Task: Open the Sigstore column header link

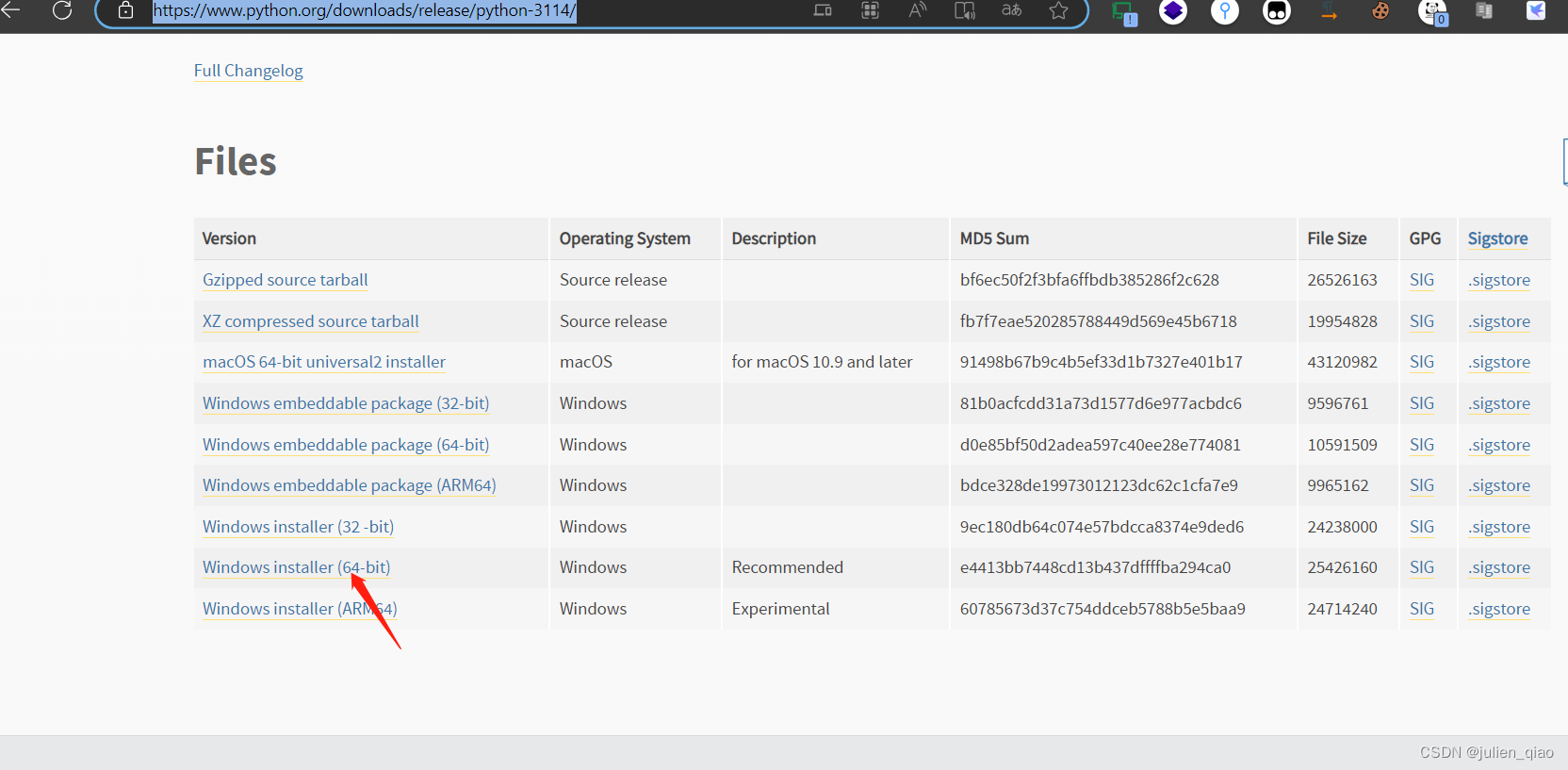Action: pyautogui.click(x=1497, y=238)
